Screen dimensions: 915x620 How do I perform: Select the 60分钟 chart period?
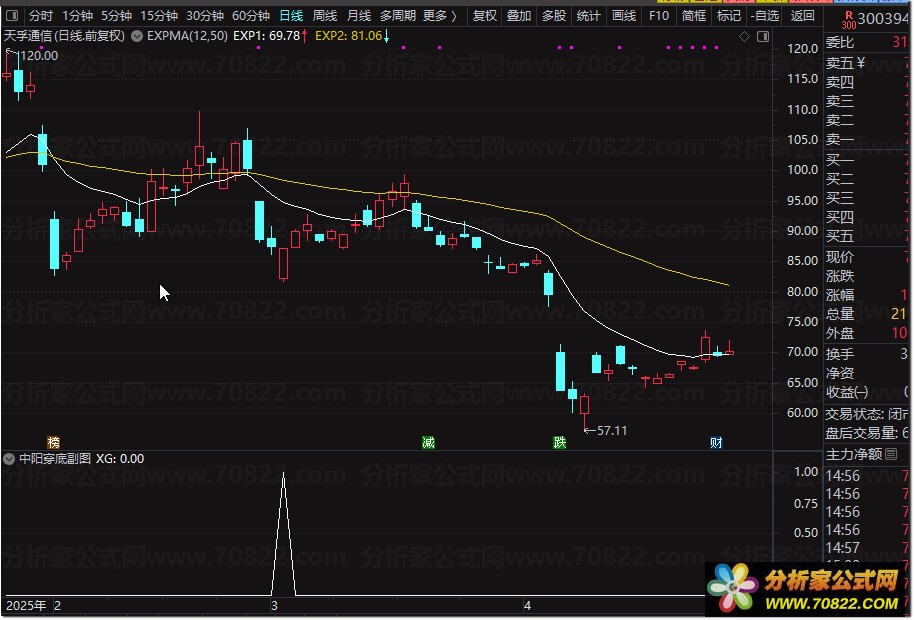click(x=251, y=16)
